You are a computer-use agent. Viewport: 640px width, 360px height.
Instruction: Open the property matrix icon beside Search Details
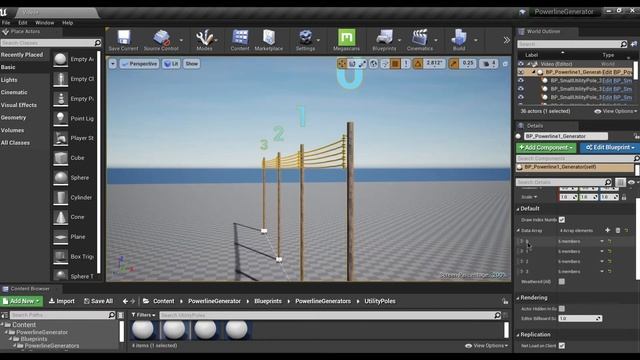(620, 182)
